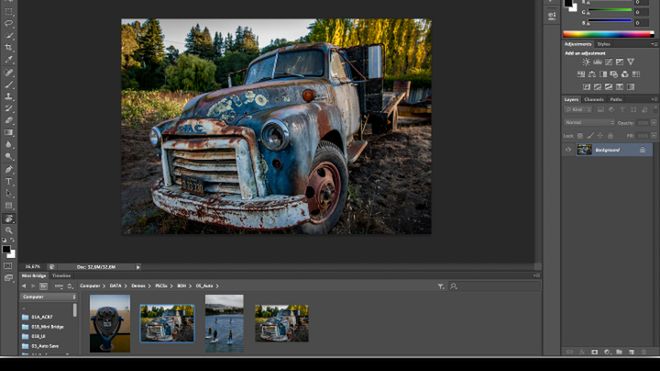
Task: Select the Zoom tool in toolbar
Action: [8, 230]
